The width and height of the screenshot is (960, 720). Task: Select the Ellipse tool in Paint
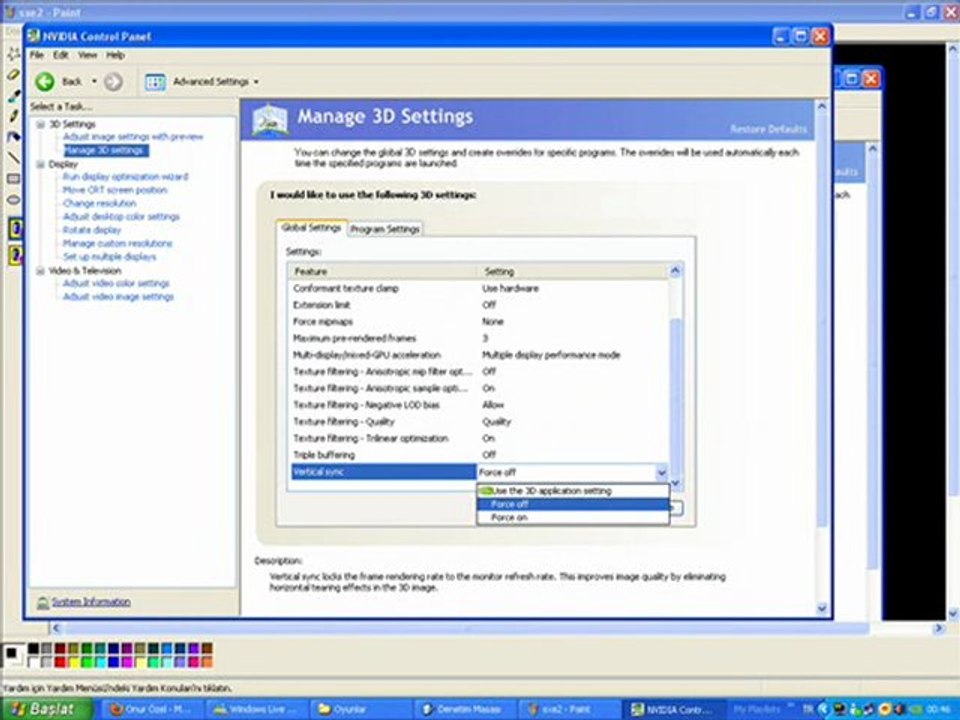tap(13, 200)
